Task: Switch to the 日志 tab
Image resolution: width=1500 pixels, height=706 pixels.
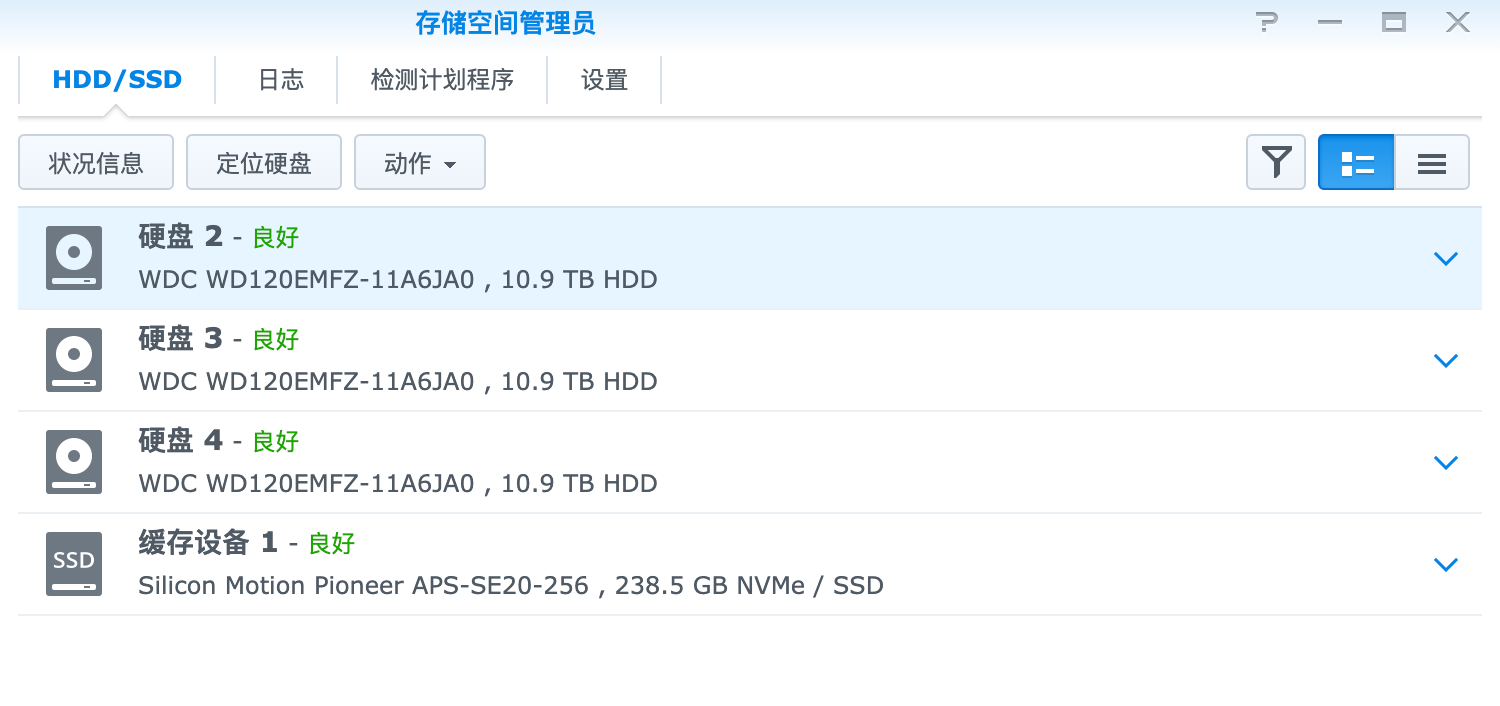Action: tap(278, 79)
